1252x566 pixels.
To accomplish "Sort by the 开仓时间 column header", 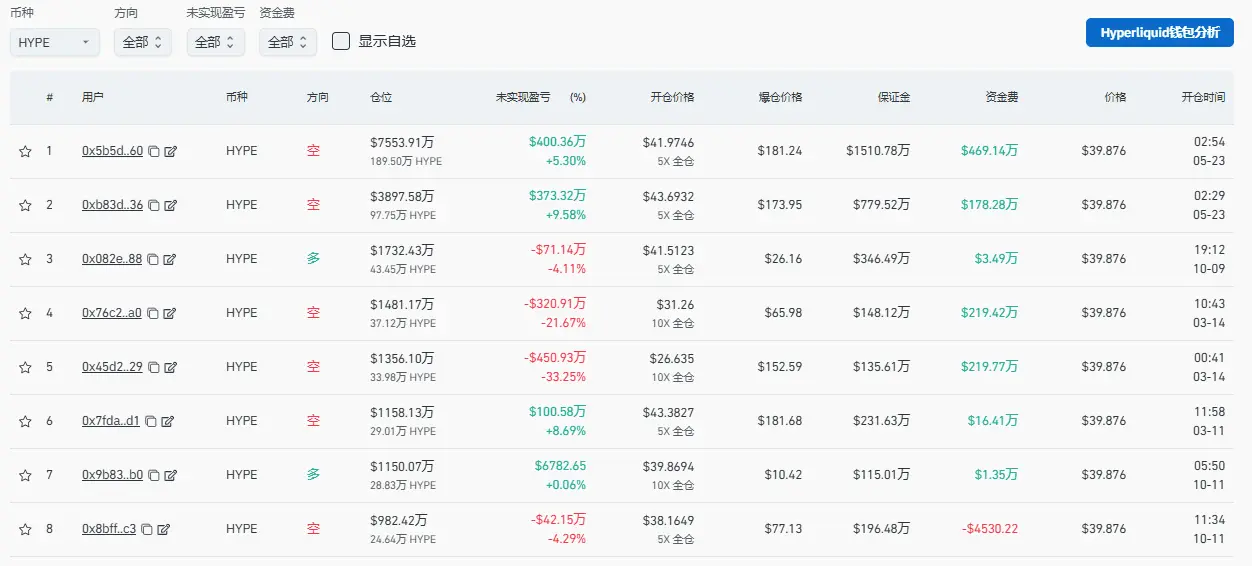I will click(1203, 97).
